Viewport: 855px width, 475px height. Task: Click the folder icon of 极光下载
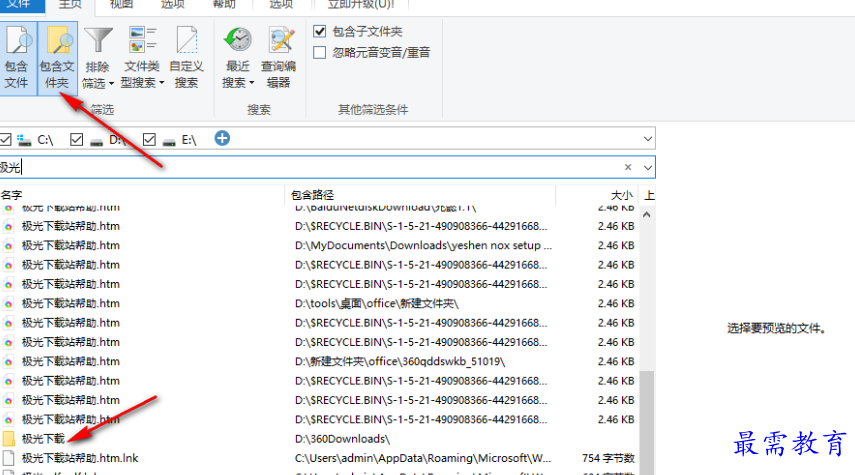(8, 439)
